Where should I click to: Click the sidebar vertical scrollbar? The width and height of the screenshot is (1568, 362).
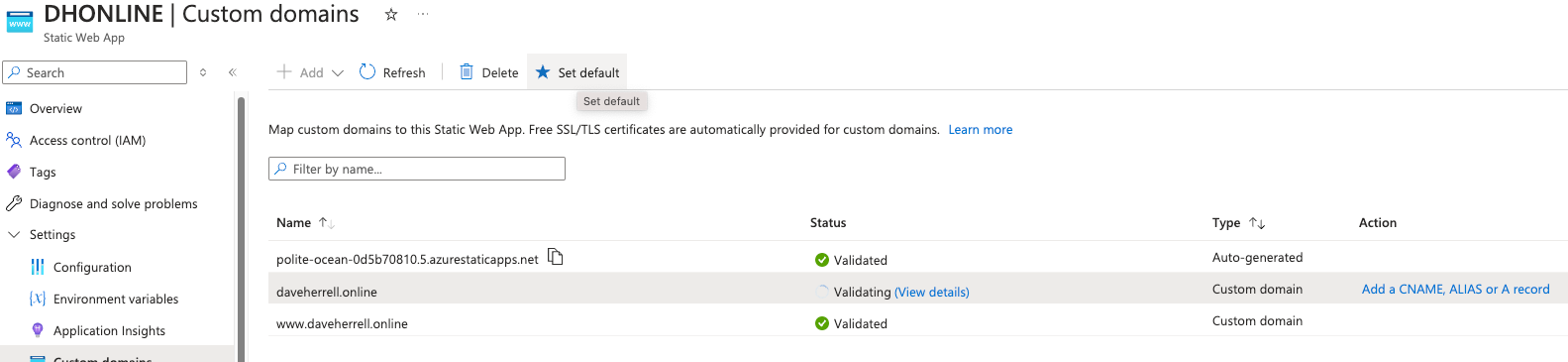[x=242, y=228]
